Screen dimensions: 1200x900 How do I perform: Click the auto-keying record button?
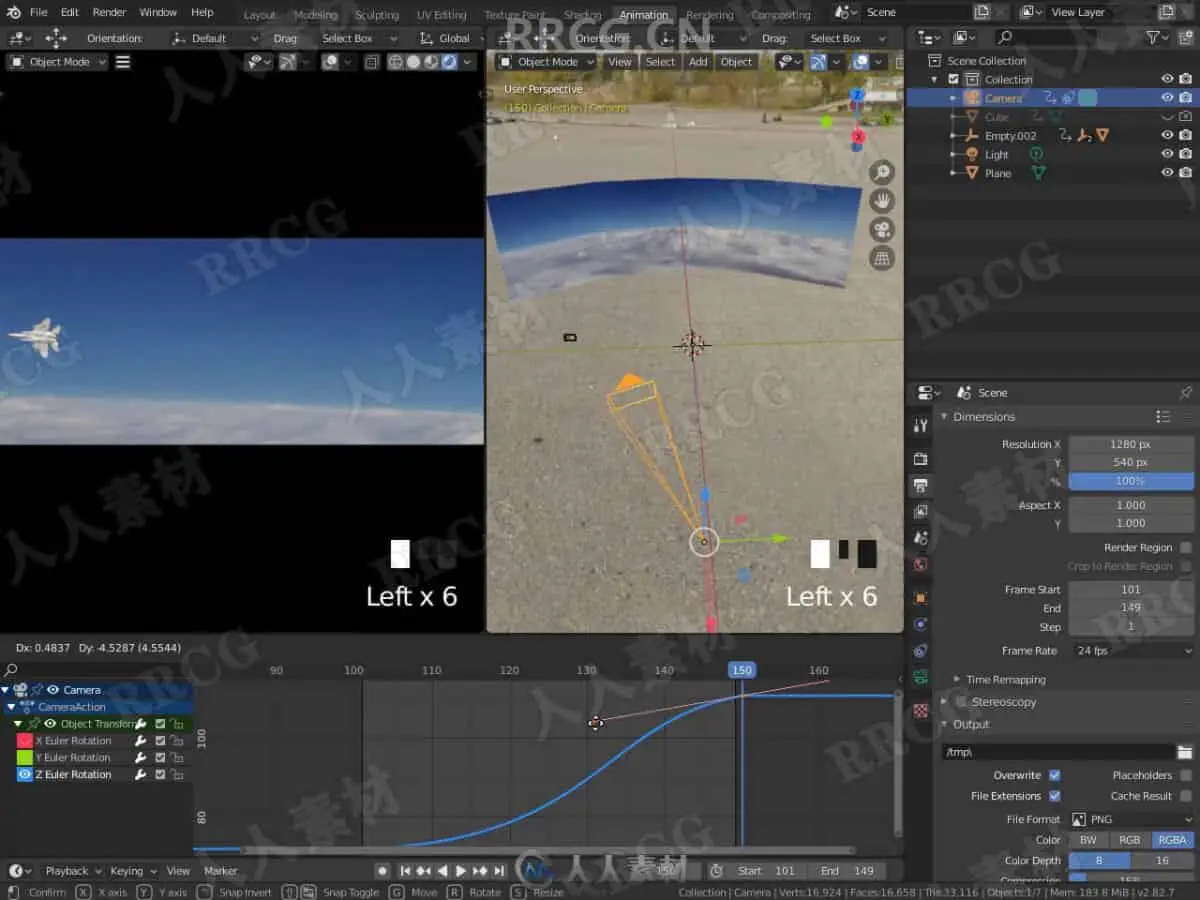coord(382,871)
